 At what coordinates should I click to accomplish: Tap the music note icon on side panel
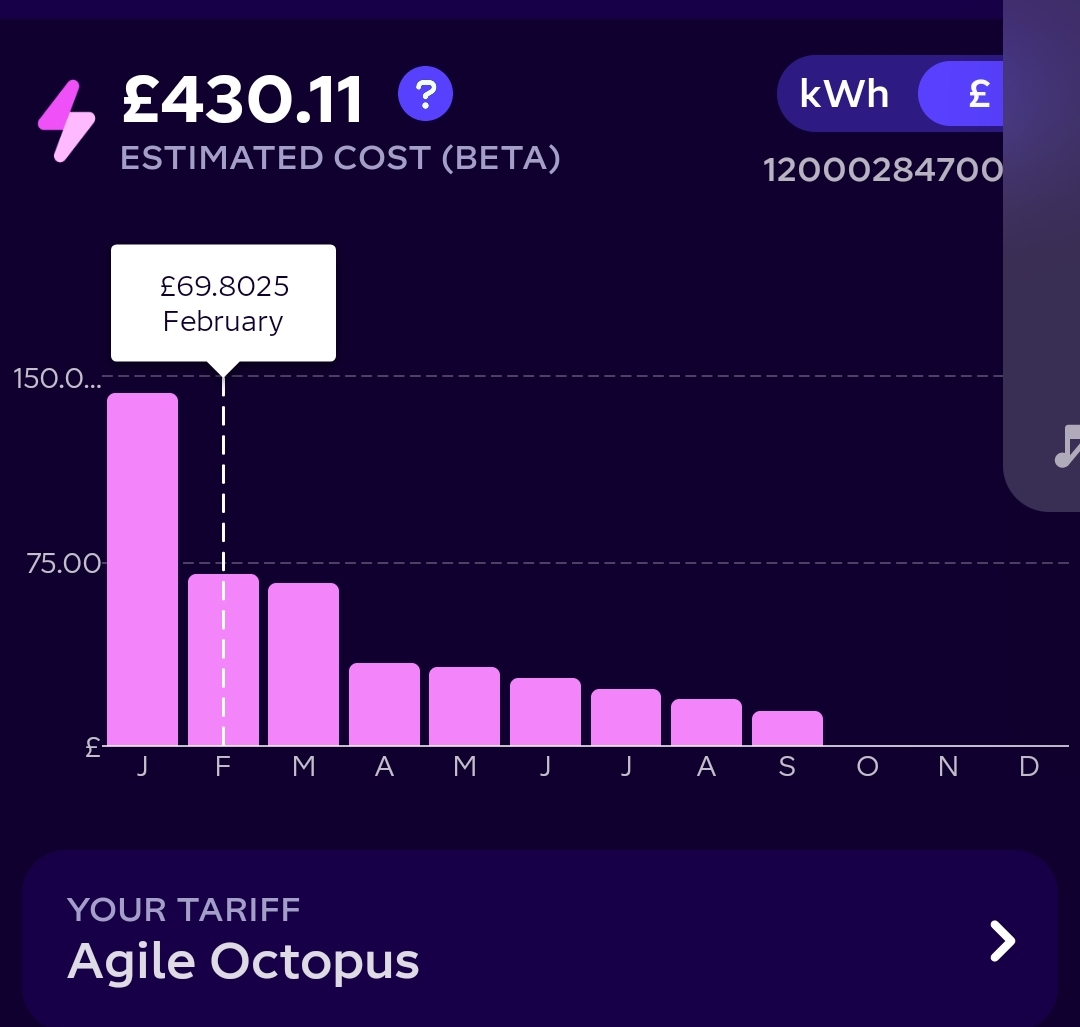(1068, 446)
